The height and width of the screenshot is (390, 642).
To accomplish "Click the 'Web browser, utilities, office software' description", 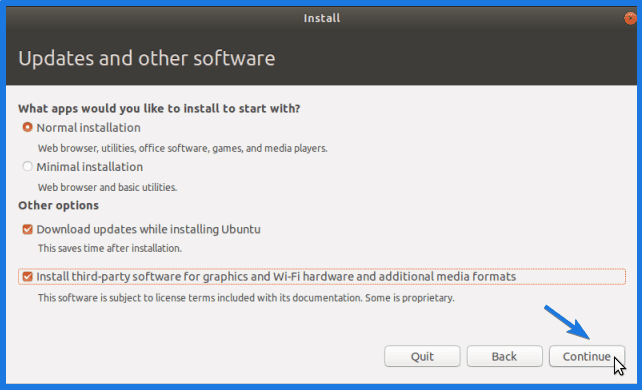I will pyautogui.click(x=183, y=148).
